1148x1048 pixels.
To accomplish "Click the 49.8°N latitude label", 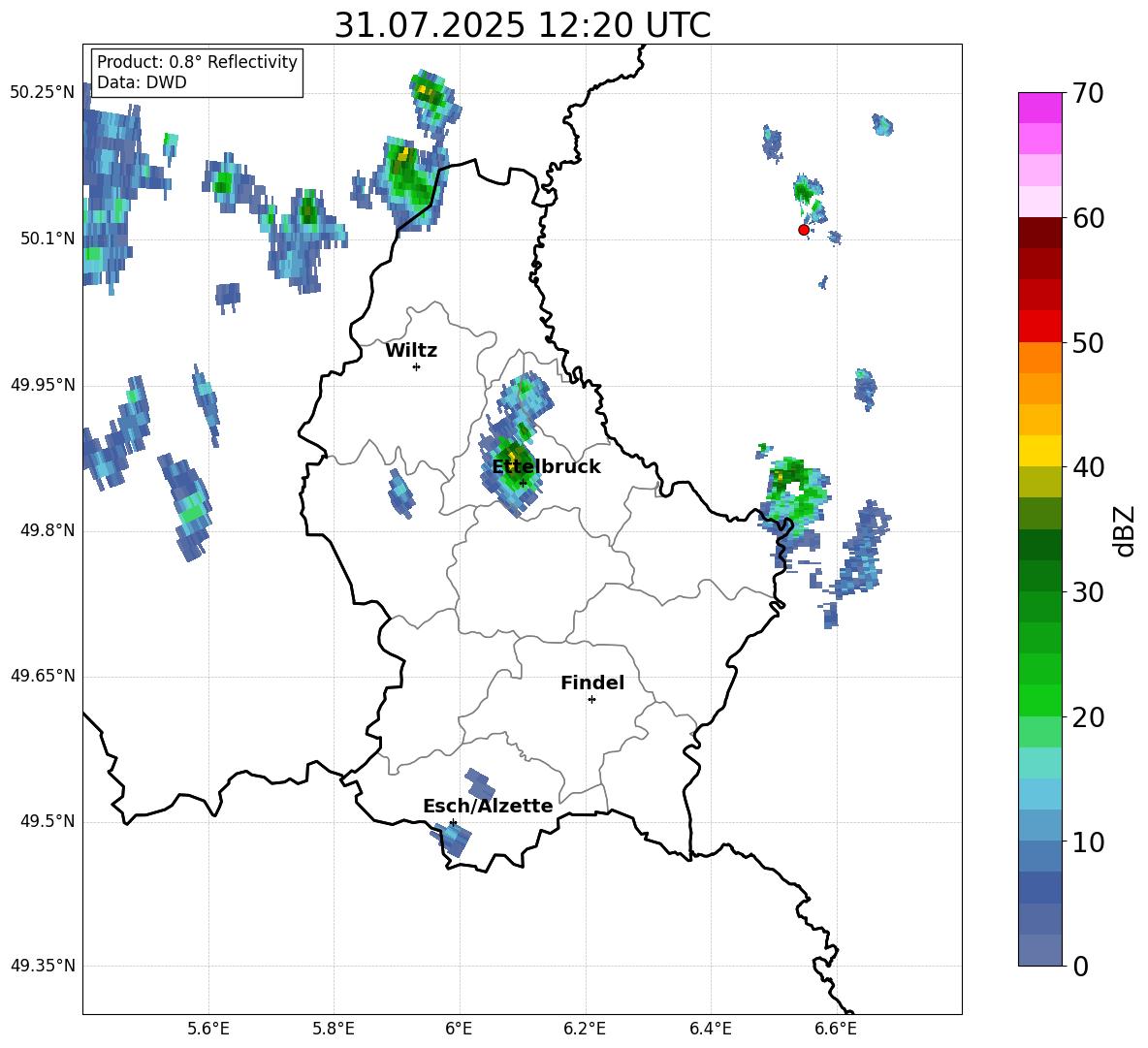I will pos(48,530).
